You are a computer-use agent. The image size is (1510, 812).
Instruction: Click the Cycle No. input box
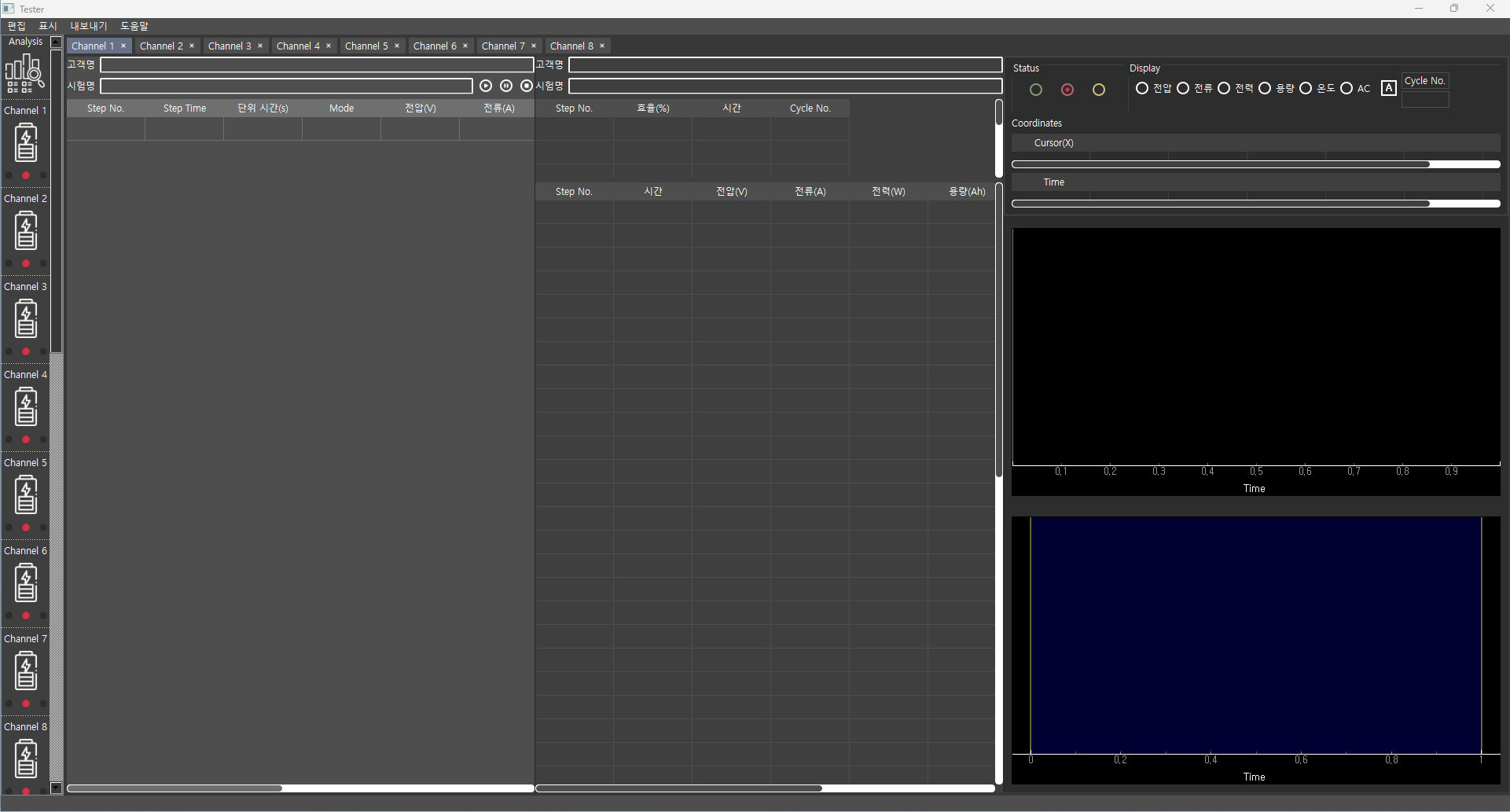pos(1425,99)
